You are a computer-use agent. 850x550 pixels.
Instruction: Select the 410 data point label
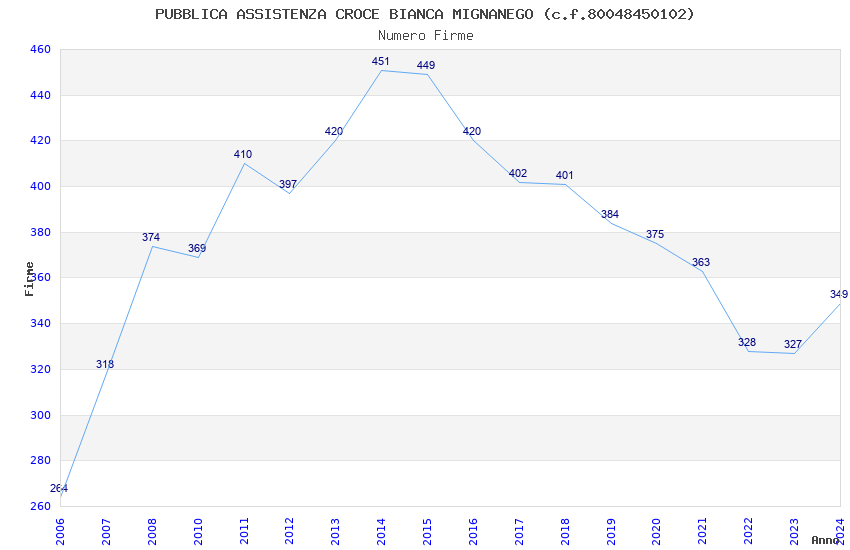[243, 154]
